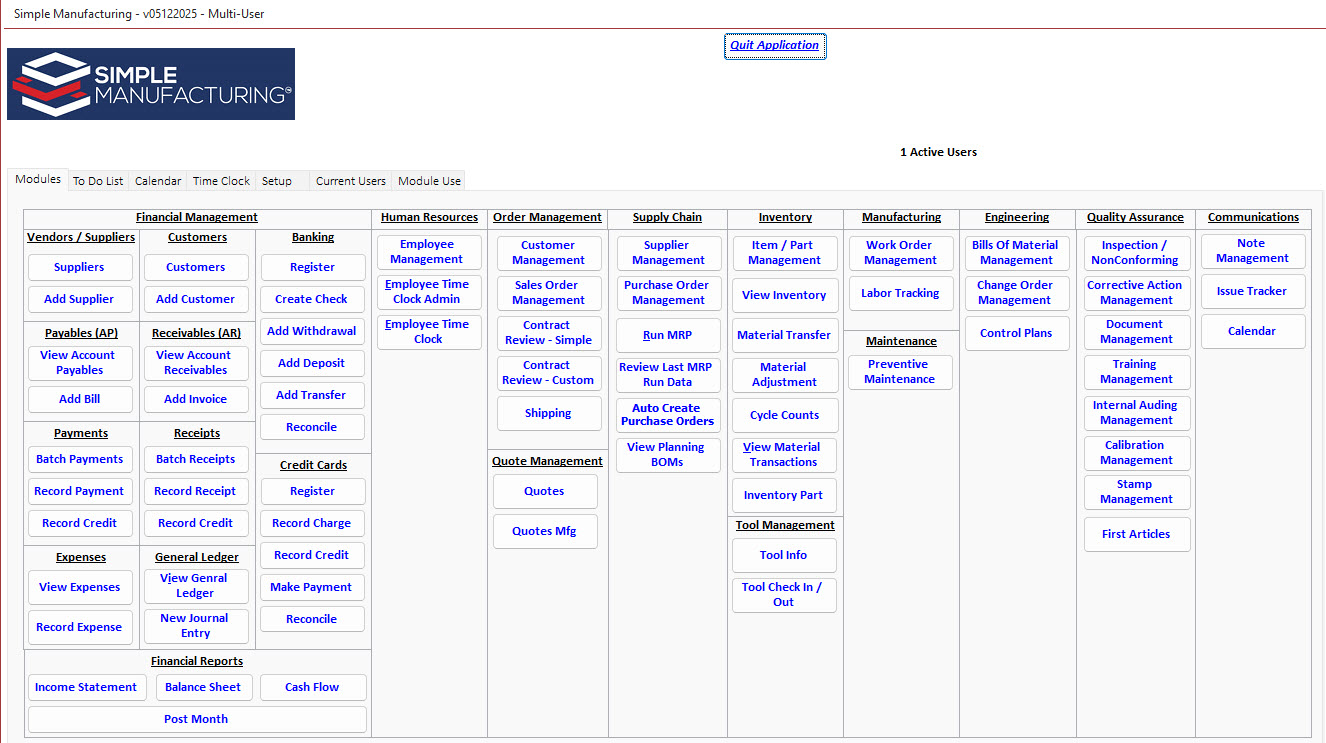Open Supplier Management
The width and height of the screenshot is (1326, 743).
668,253
